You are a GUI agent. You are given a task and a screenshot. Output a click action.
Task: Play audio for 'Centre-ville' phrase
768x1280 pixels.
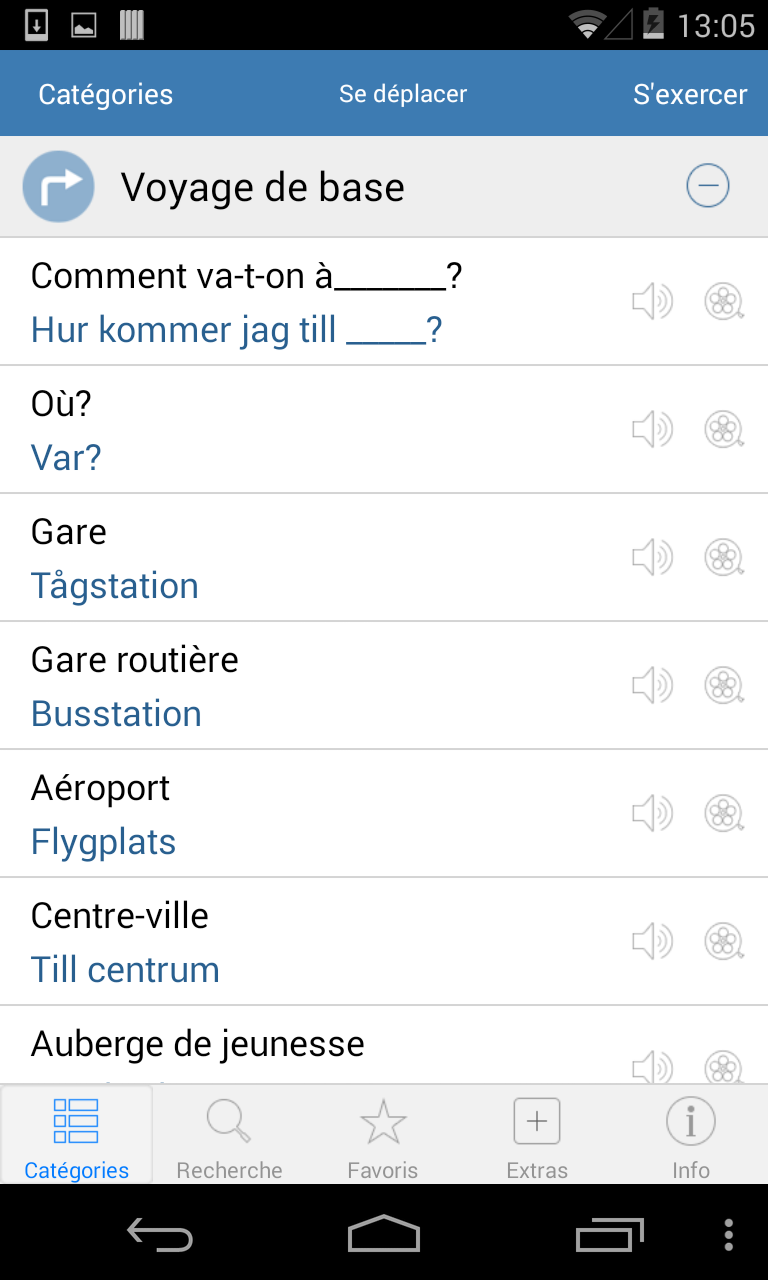point(652,941)
